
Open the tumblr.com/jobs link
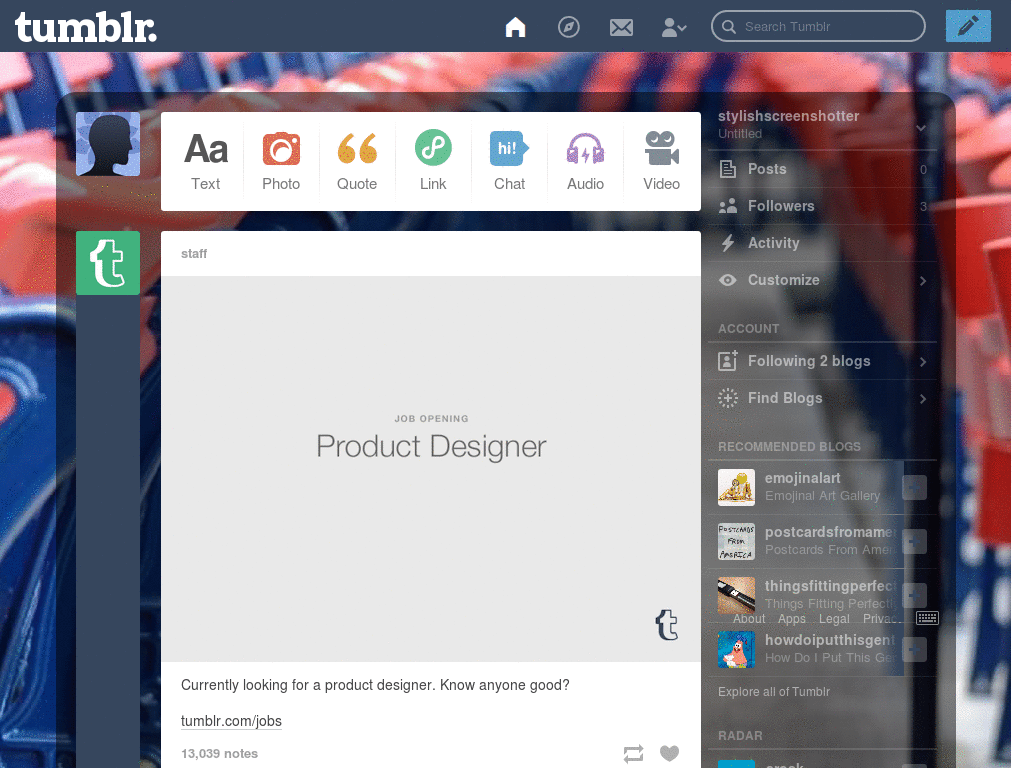coord(231,721)
